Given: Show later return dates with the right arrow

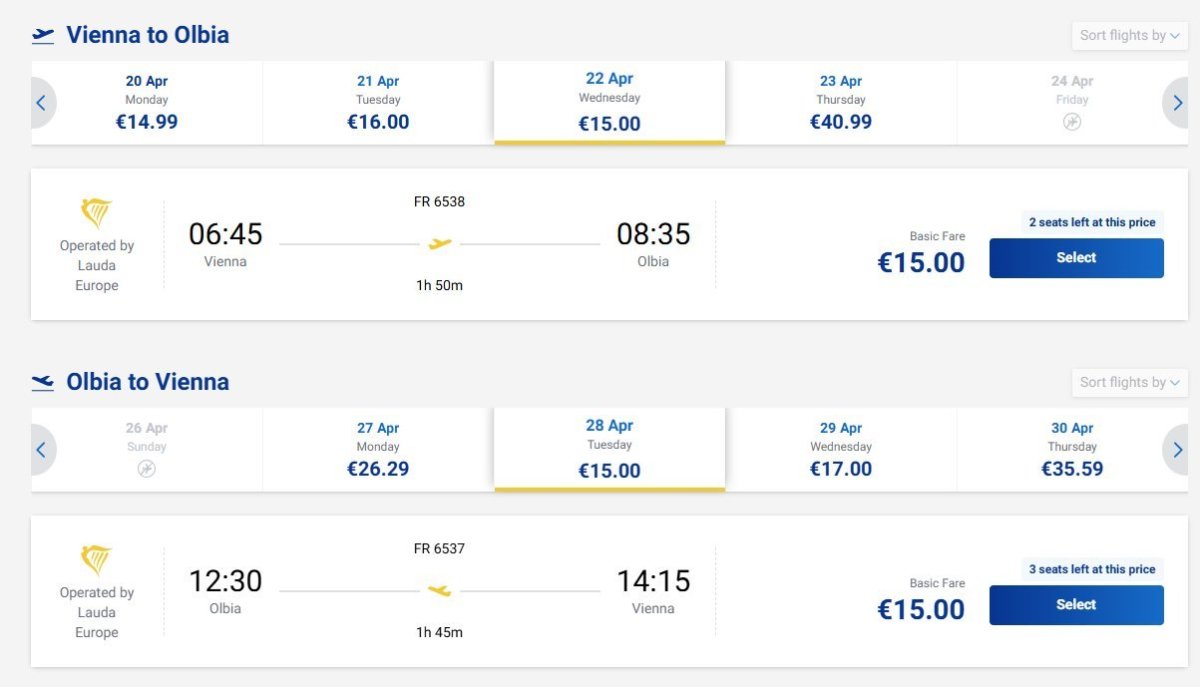Looking at the screenshot, I should click(1177, 449).
